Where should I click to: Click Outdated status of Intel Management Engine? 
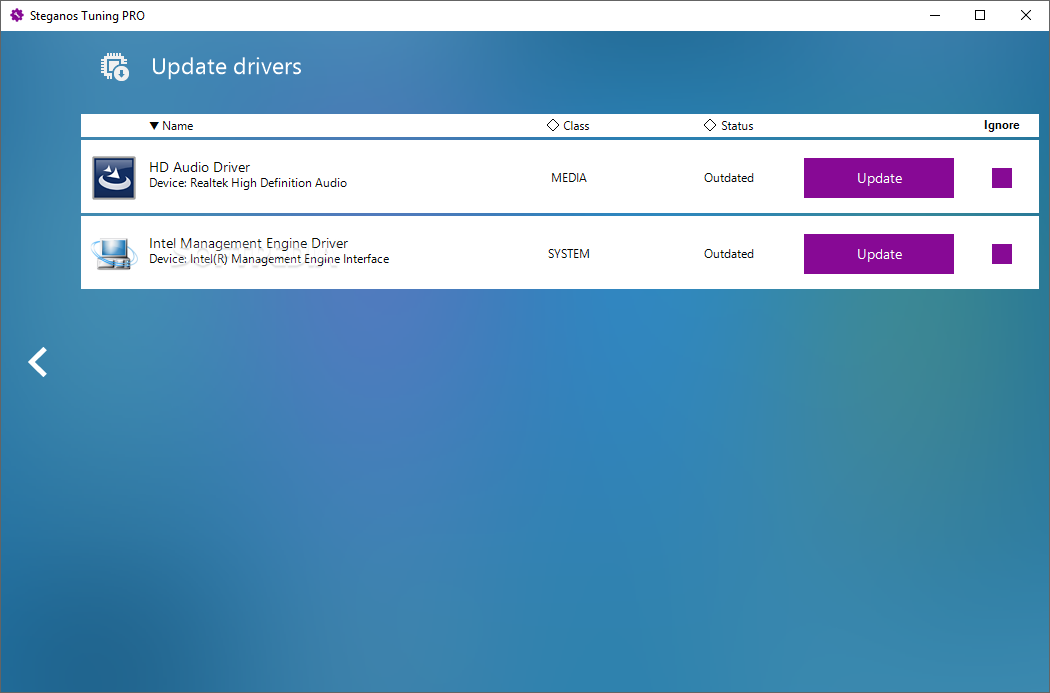pyautogui.click(x=729, y=254)
